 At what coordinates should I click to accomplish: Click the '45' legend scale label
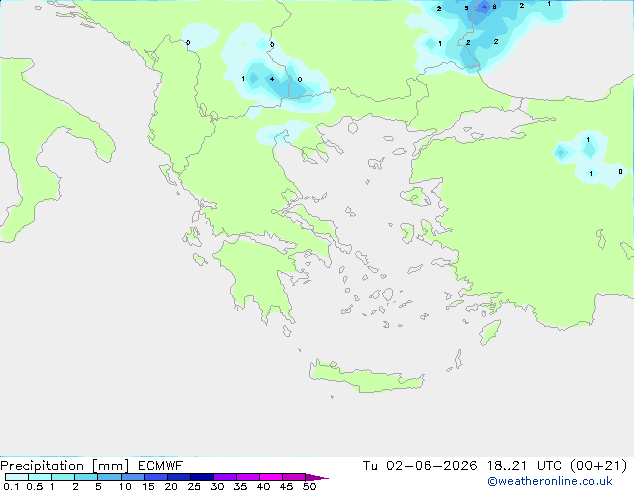tap(286, 486)
